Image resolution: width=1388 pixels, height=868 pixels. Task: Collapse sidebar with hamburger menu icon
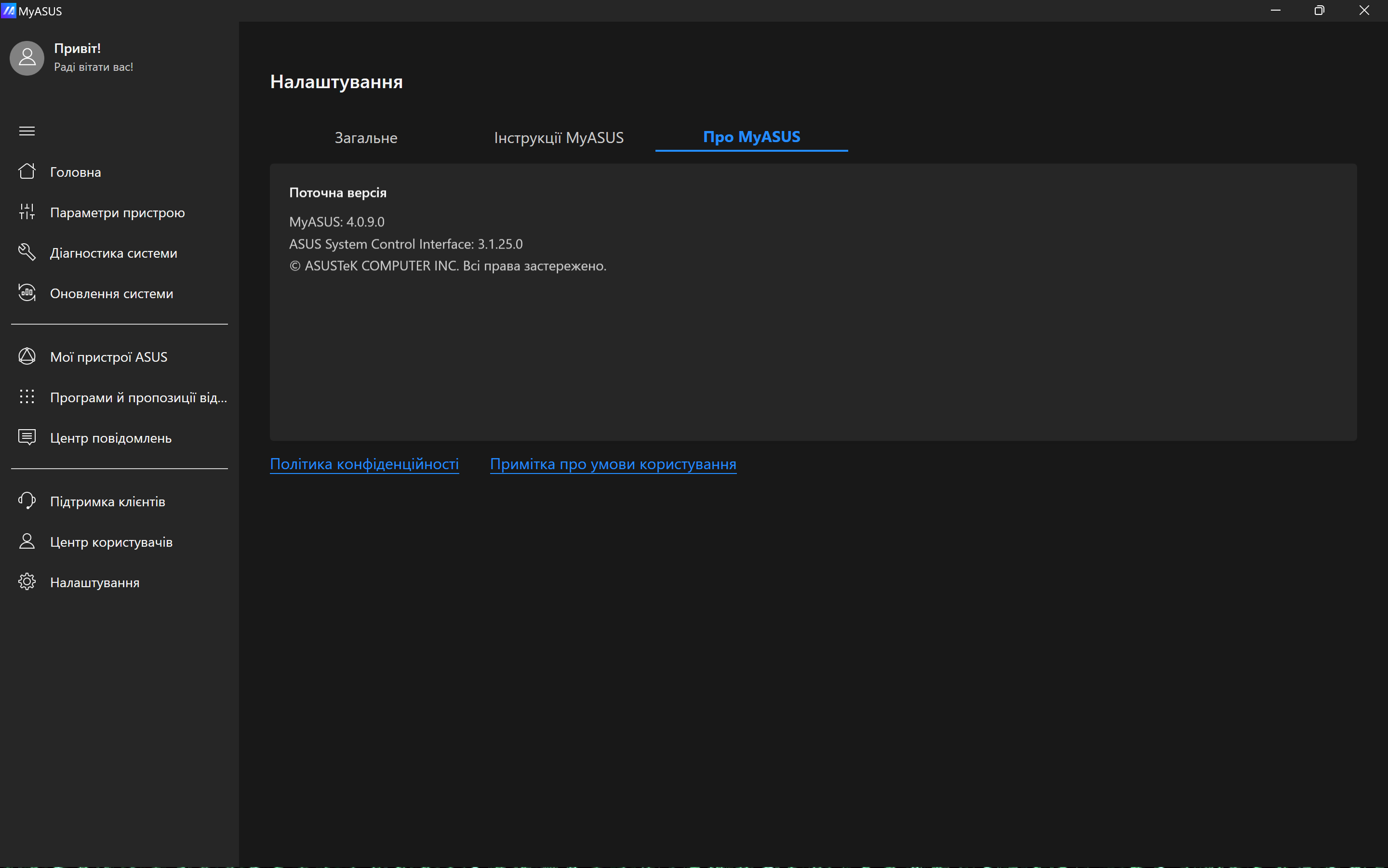point(27,131)
